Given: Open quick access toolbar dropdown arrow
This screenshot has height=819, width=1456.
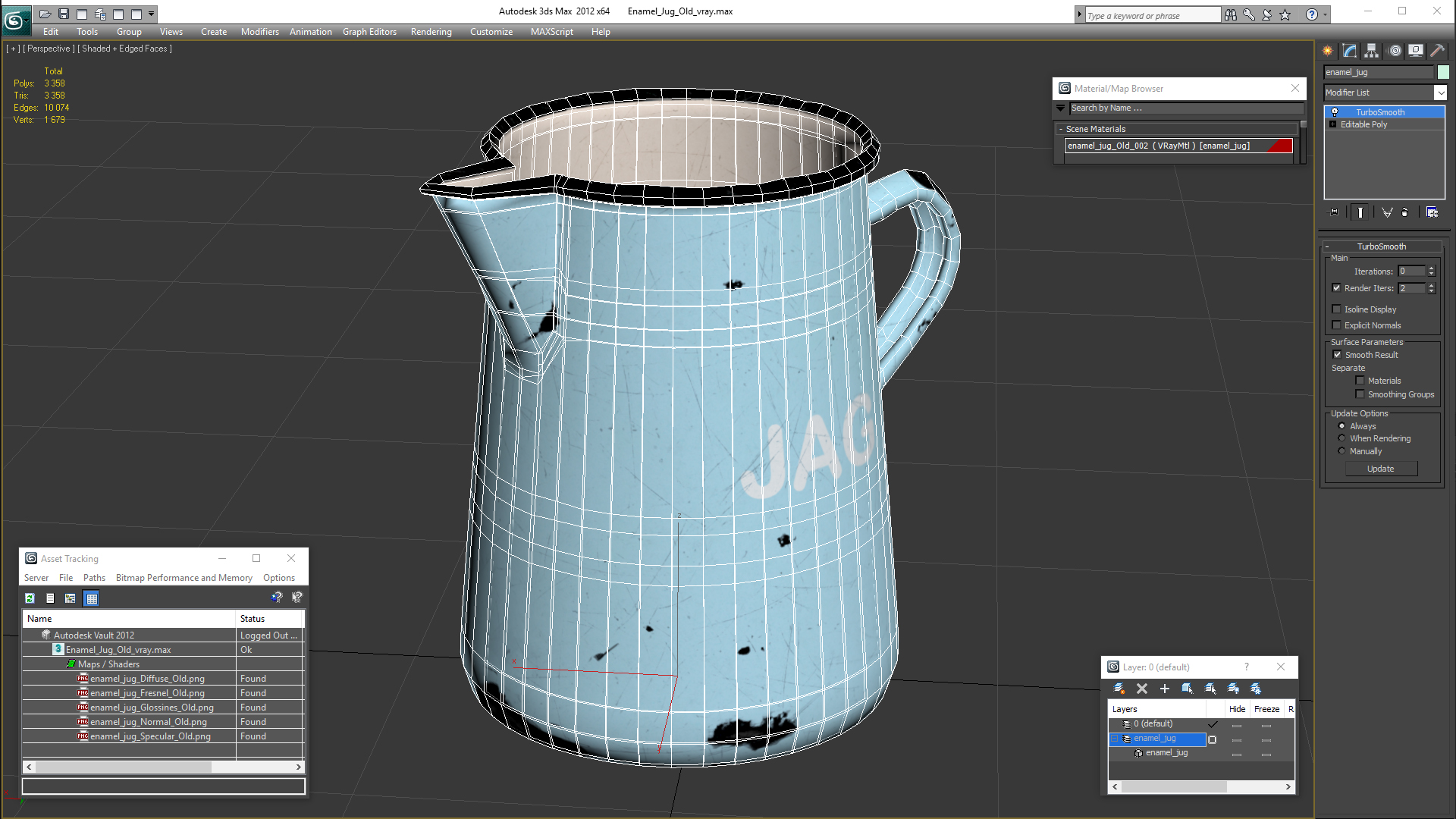Looking at the screenshot, I should click(152, 14).
